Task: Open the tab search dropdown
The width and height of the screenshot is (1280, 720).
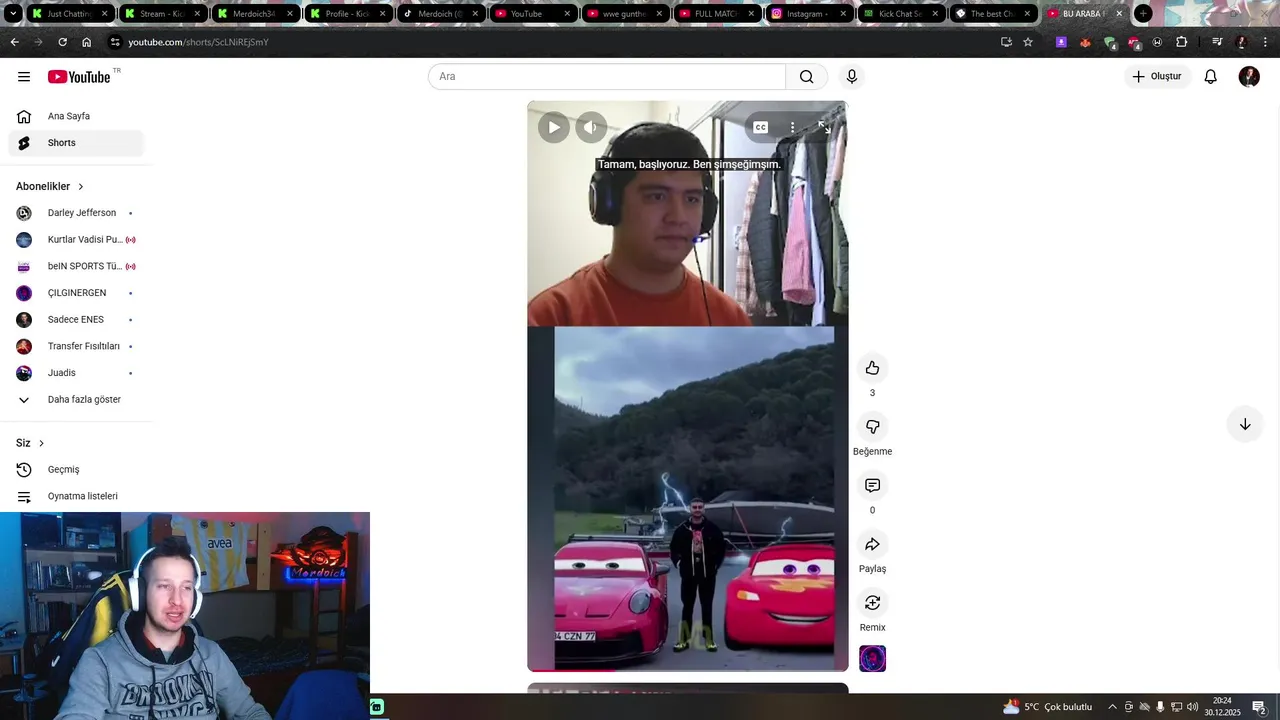Action: [13, 14]
